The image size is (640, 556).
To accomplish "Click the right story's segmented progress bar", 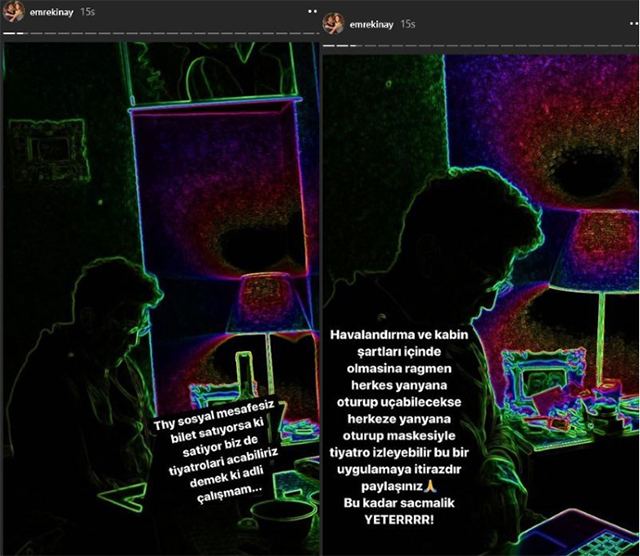I will tap(480, 45).
